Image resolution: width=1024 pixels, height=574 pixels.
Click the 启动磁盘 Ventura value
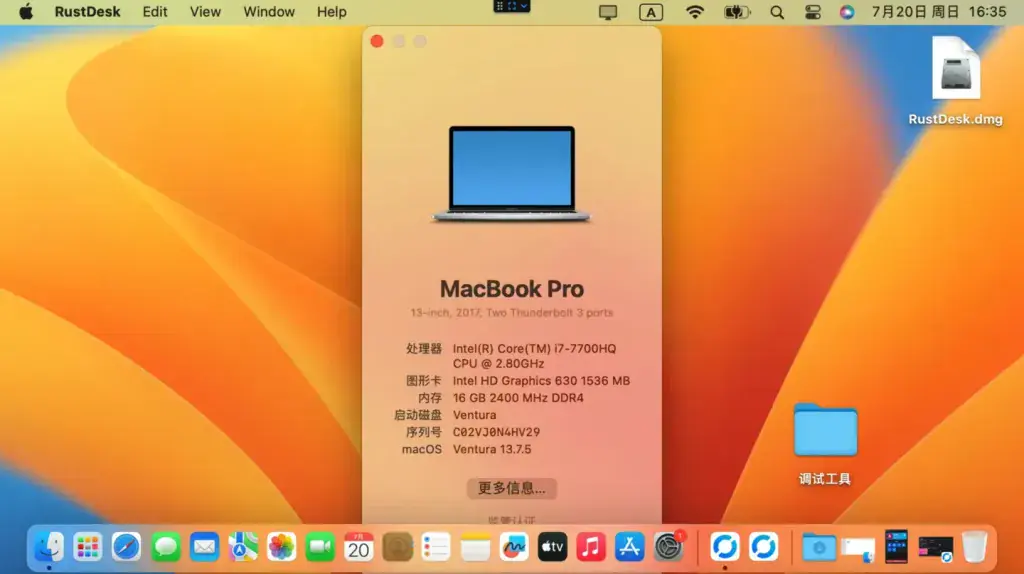[x=474, y=415]
